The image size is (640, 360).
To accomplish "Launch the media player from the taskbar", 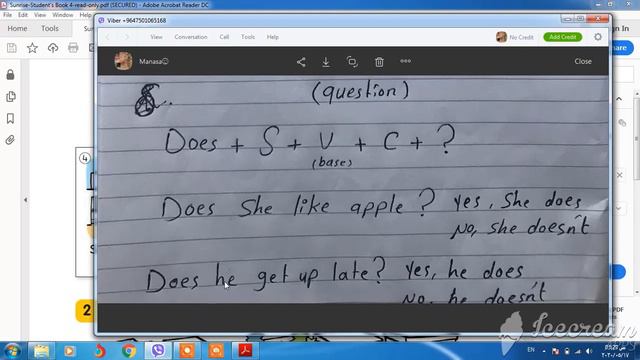I will point(69,351).
